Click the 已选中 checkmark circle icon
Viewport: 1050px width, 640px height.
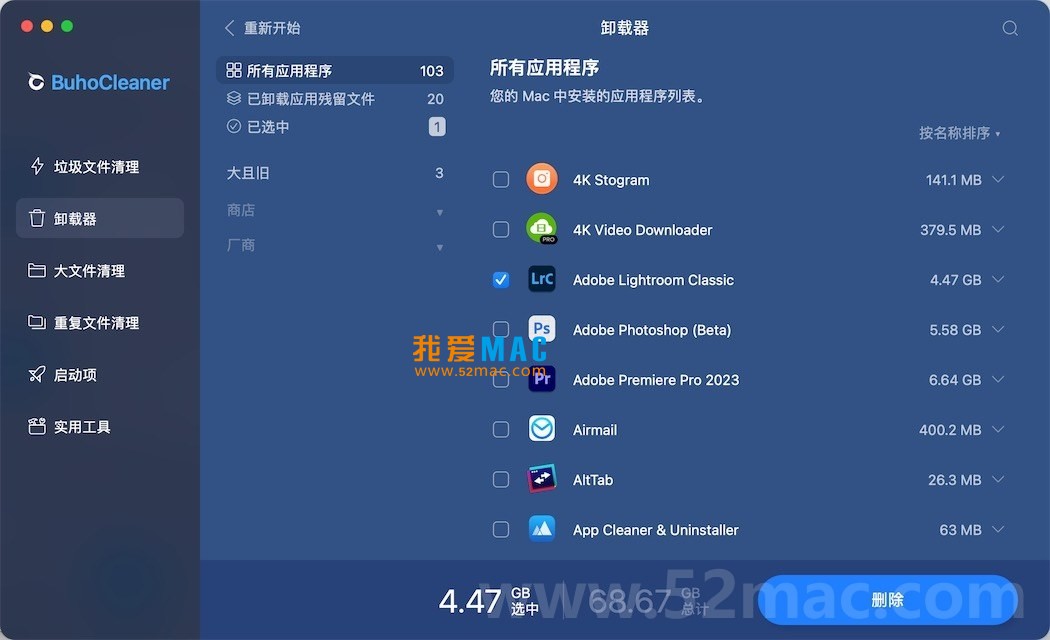234,126
